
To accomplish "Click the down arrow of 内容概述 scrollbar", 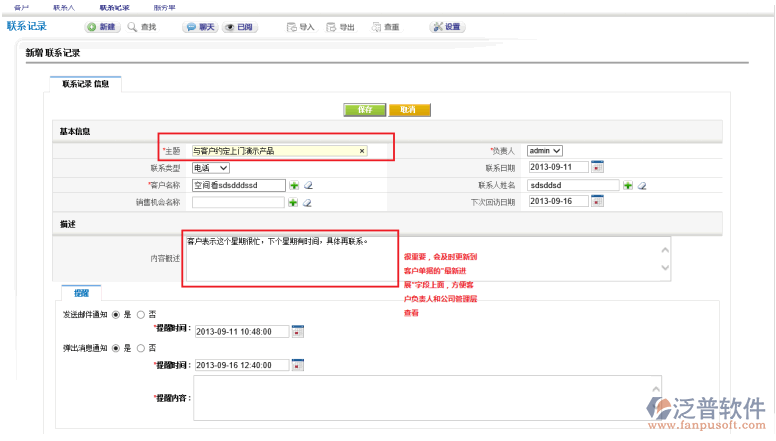I will coord(665,267).
